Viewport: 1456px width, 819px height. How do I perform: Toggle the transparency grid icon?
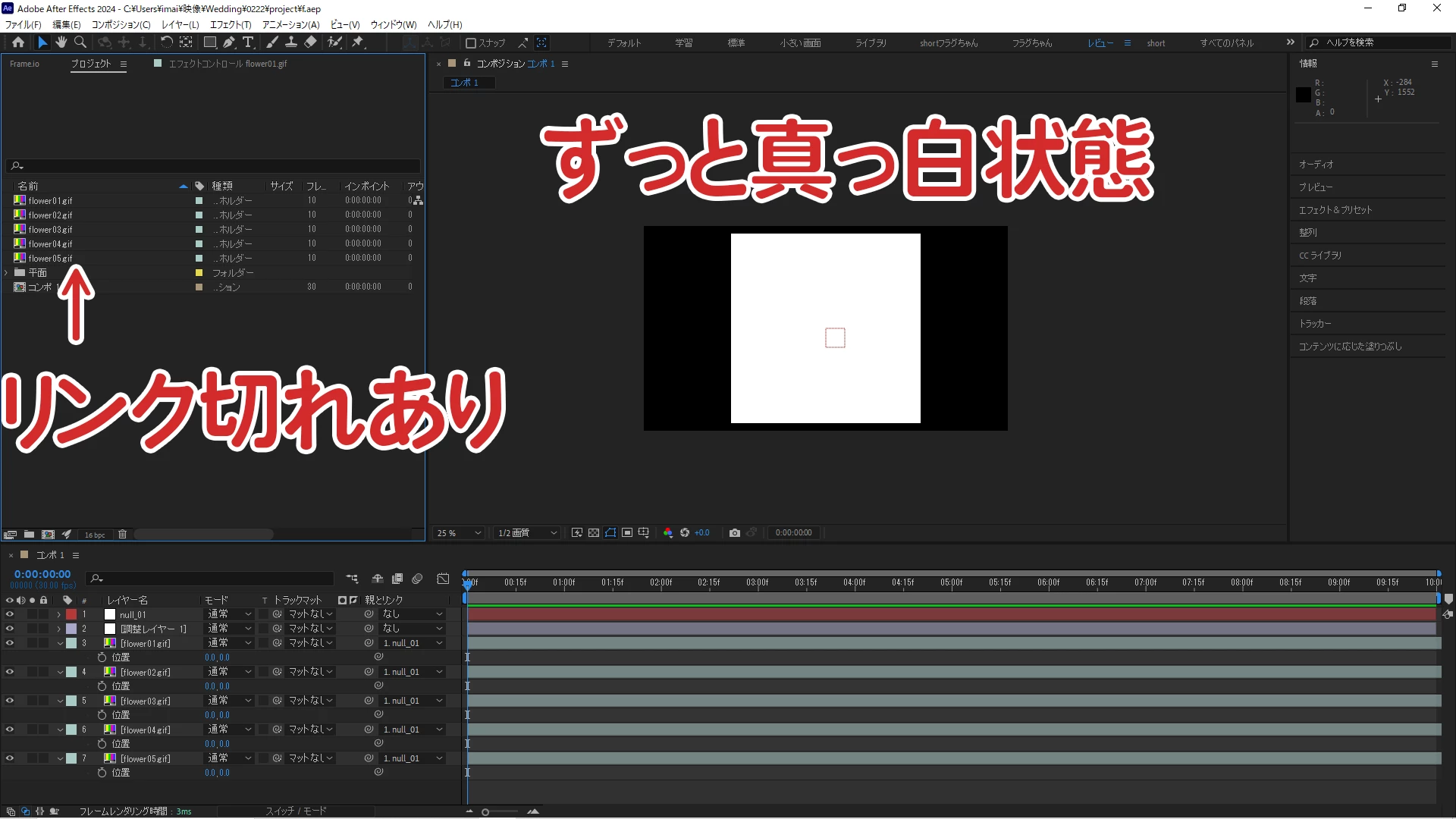click(594, 533)
